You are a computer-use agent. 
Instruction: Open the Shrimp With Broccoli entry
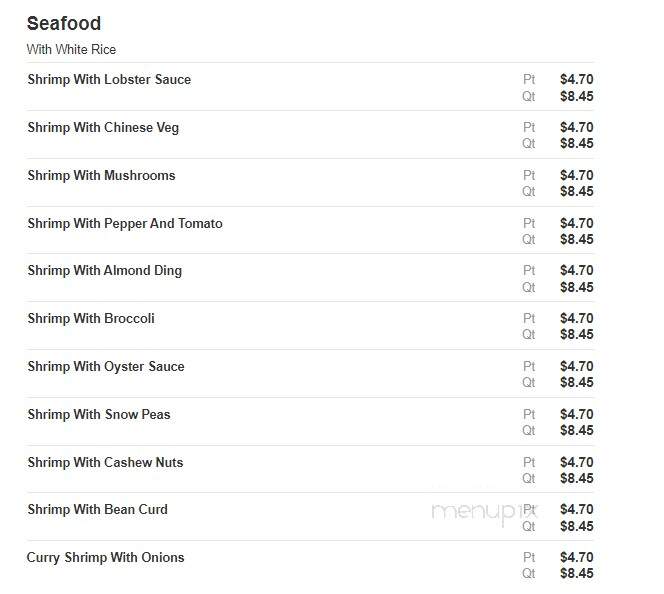click(91, 318)
